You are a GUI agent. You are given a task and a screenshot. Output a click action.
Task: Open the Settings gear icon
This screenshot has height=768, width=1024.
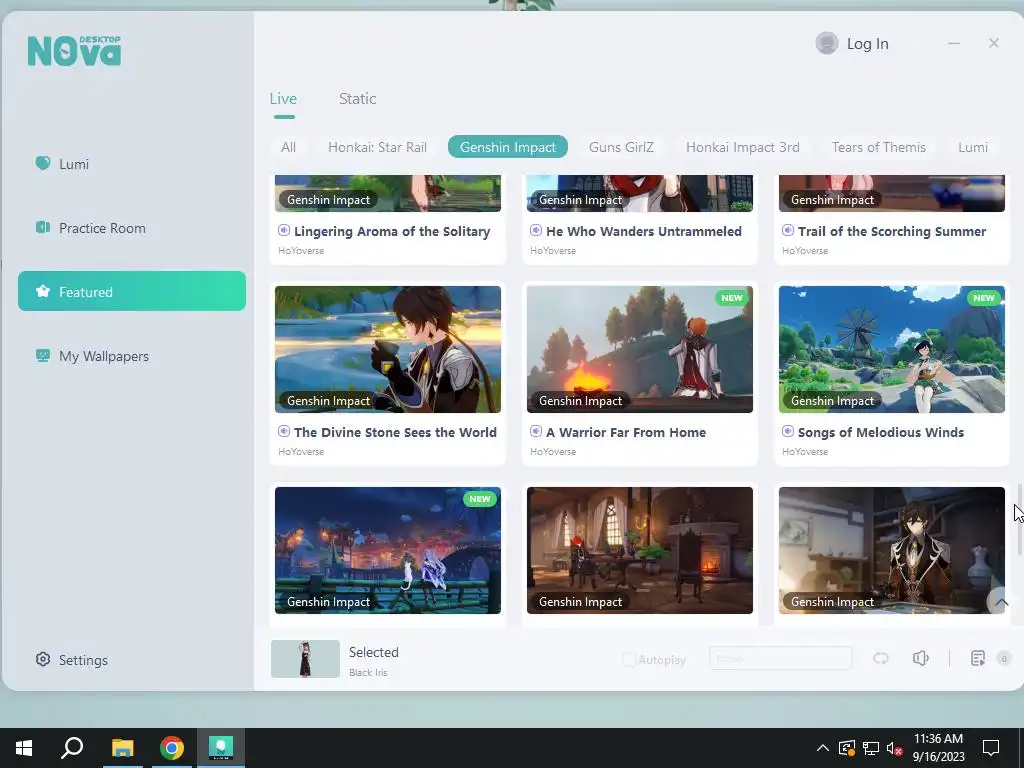point(43,659)
